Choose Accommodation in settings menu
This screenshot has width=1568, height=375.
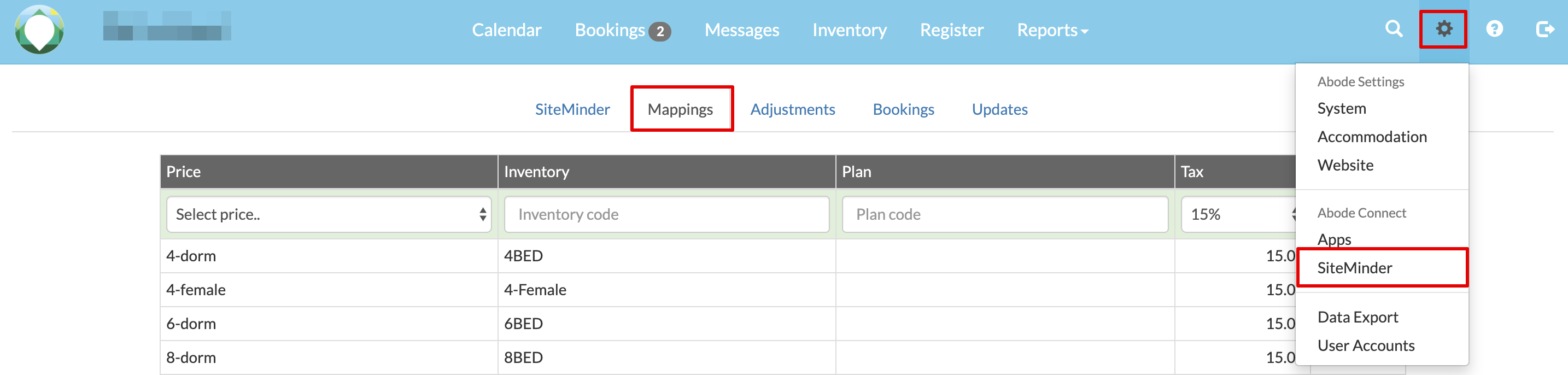[x=1372, y=137]
